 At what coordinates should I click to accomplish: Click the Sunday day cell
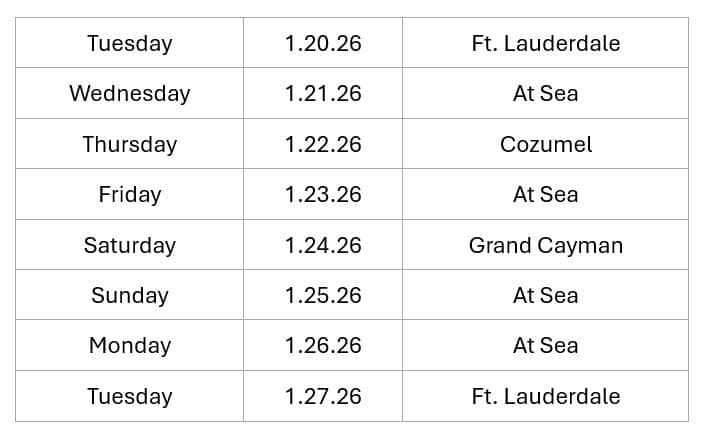coord(129,296)
